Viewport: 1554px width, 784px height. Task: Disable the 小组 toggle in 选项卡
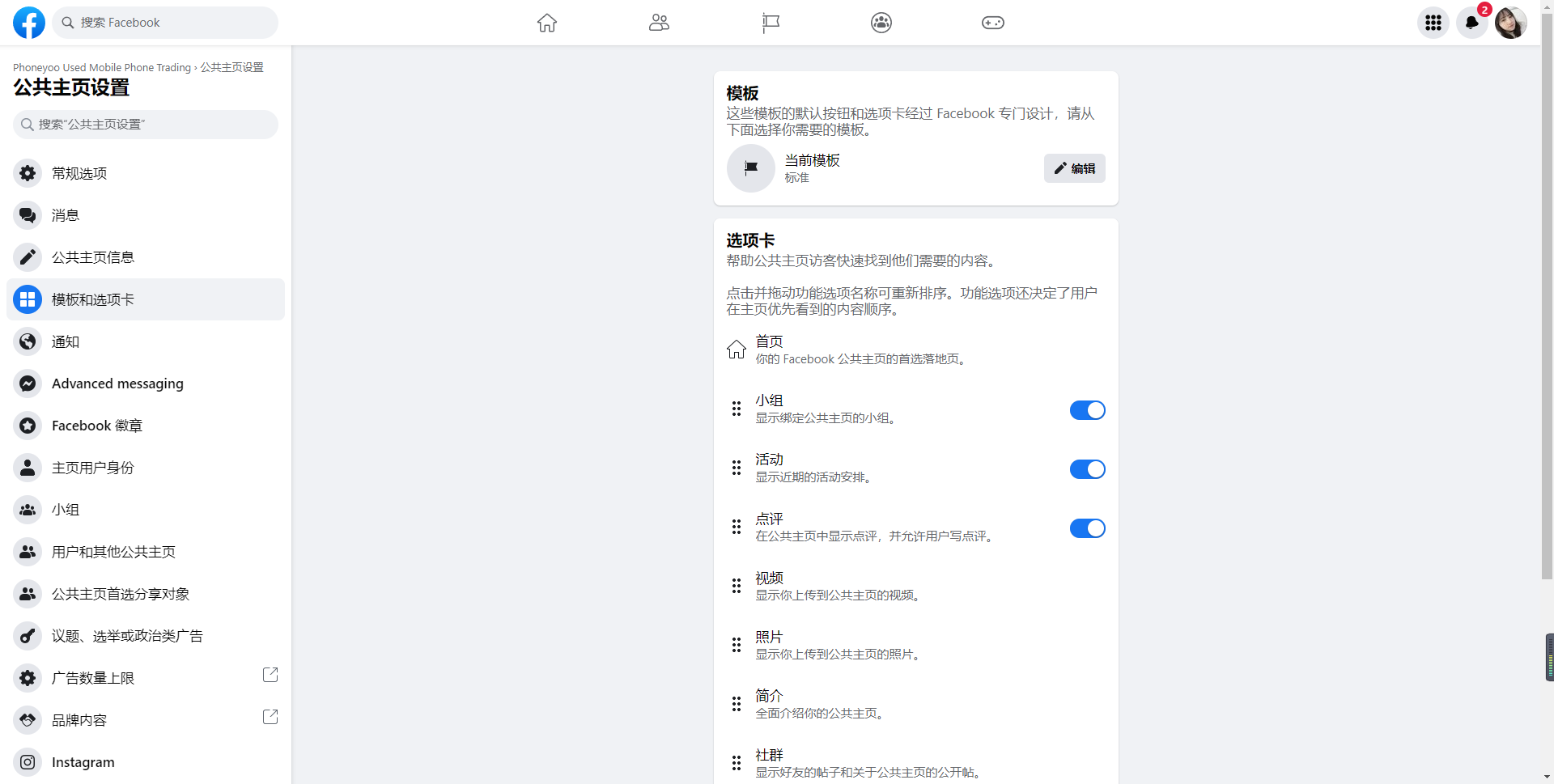[x=1087, y=410]
